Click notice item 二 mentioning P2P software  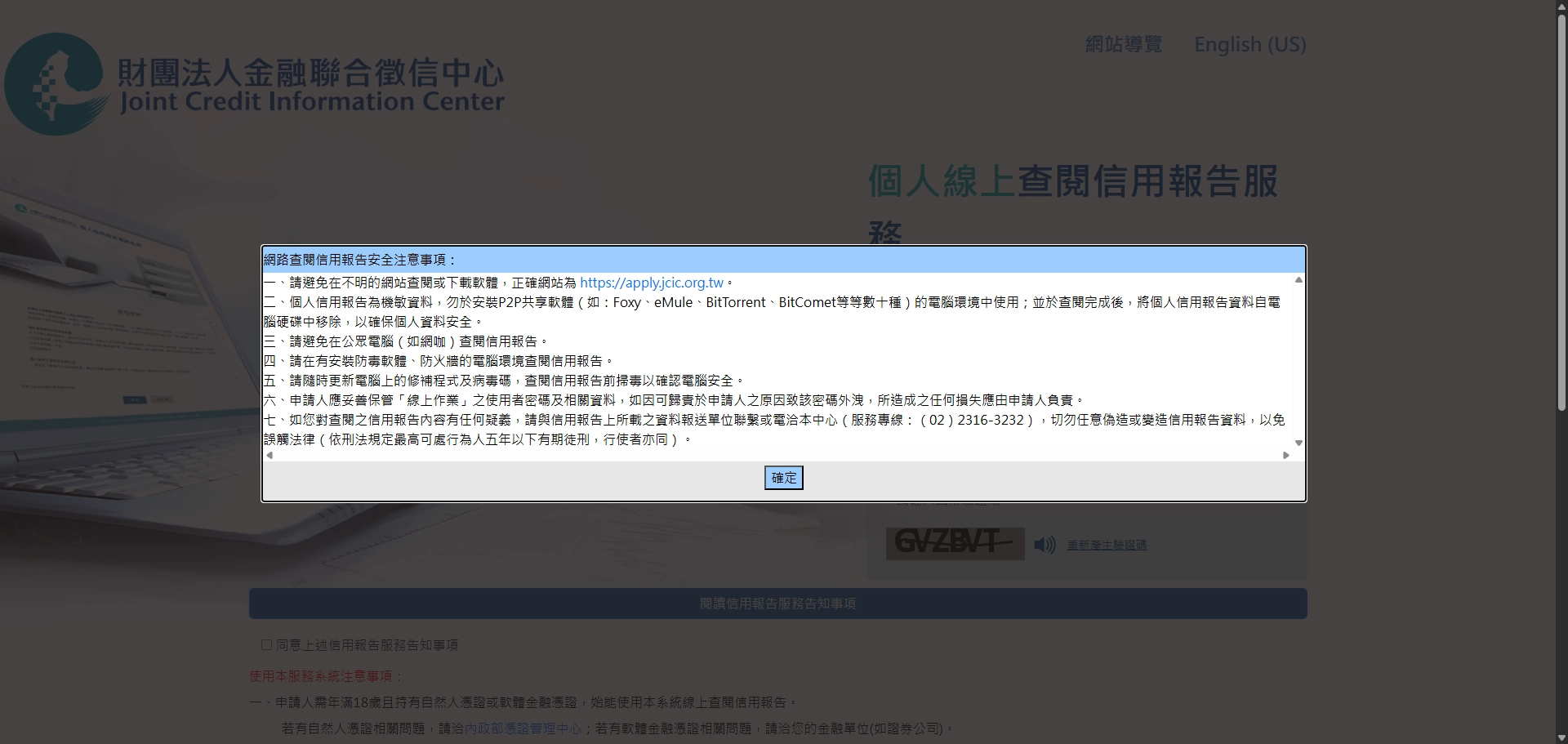click(x=772, y=312)
